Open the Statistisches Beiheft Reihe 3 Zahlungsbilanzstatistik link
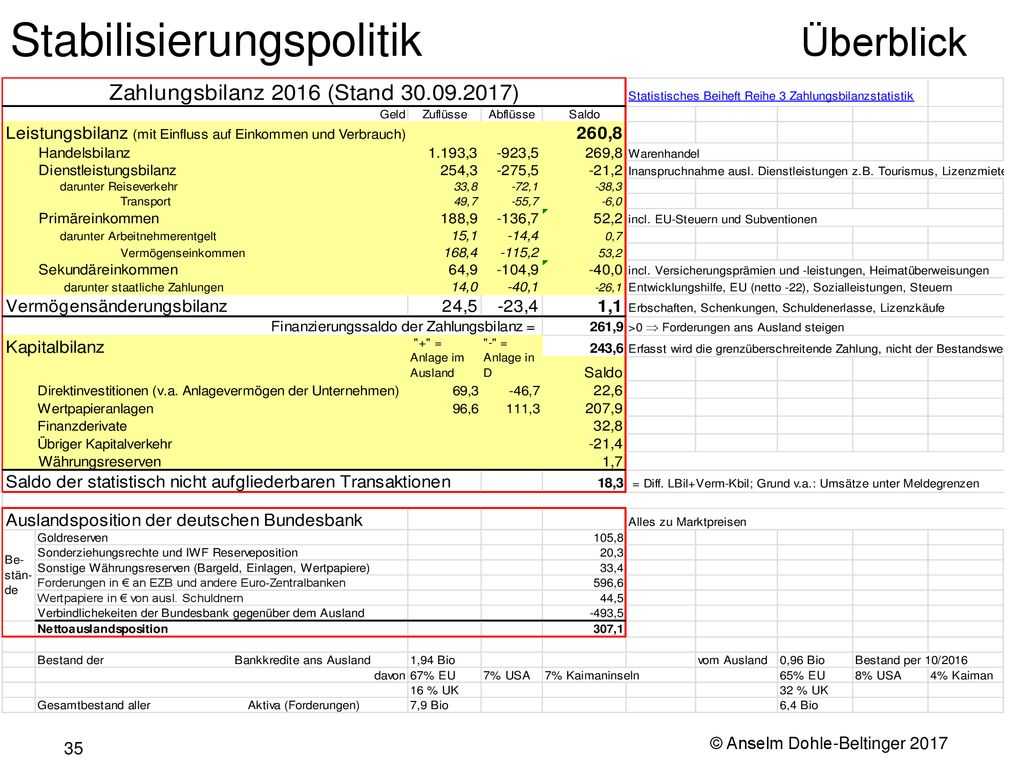The height and width of the screenshot is (768, 1024). pos(771,96)
